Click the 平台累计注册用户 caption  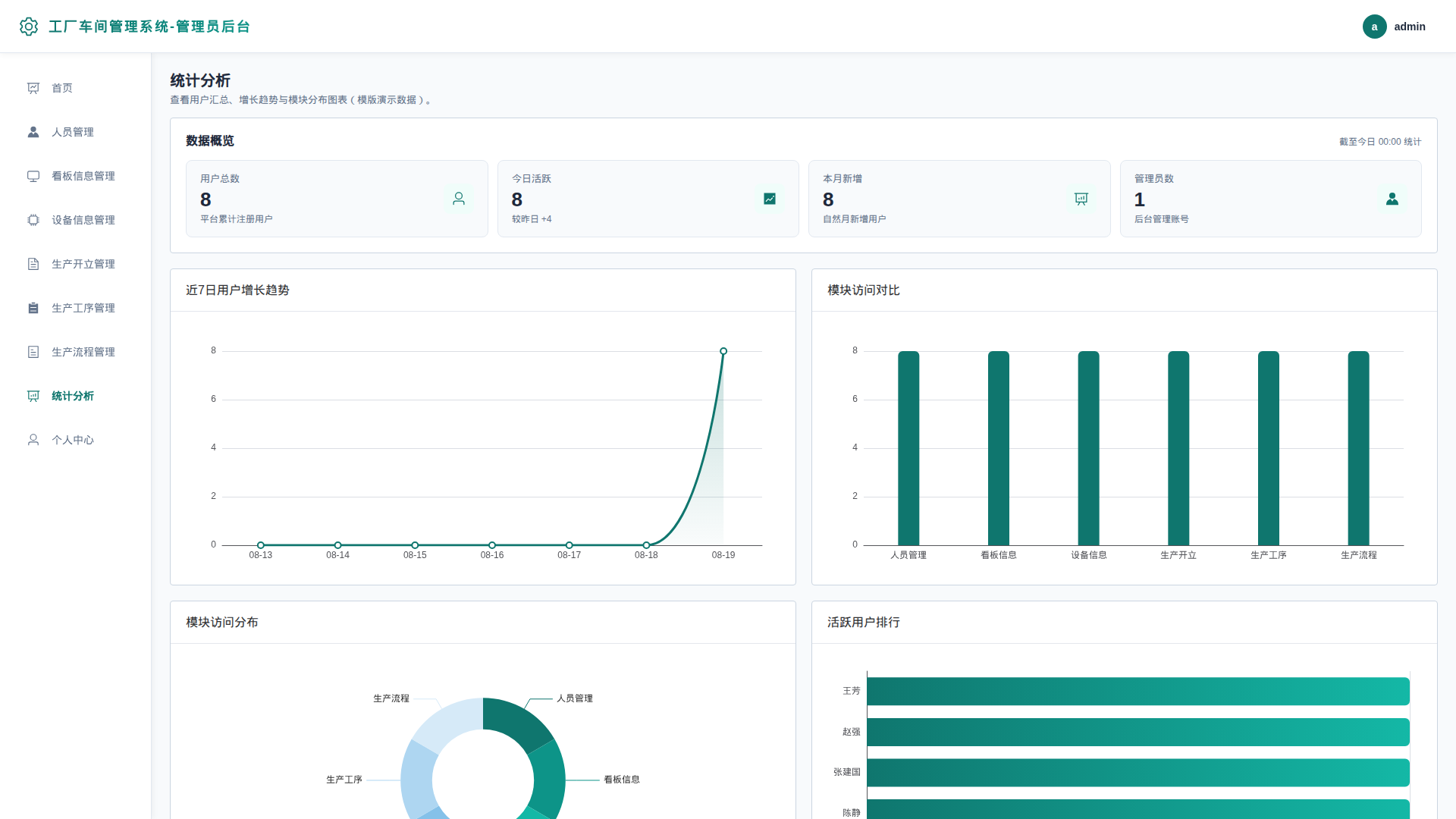point(237,219)
